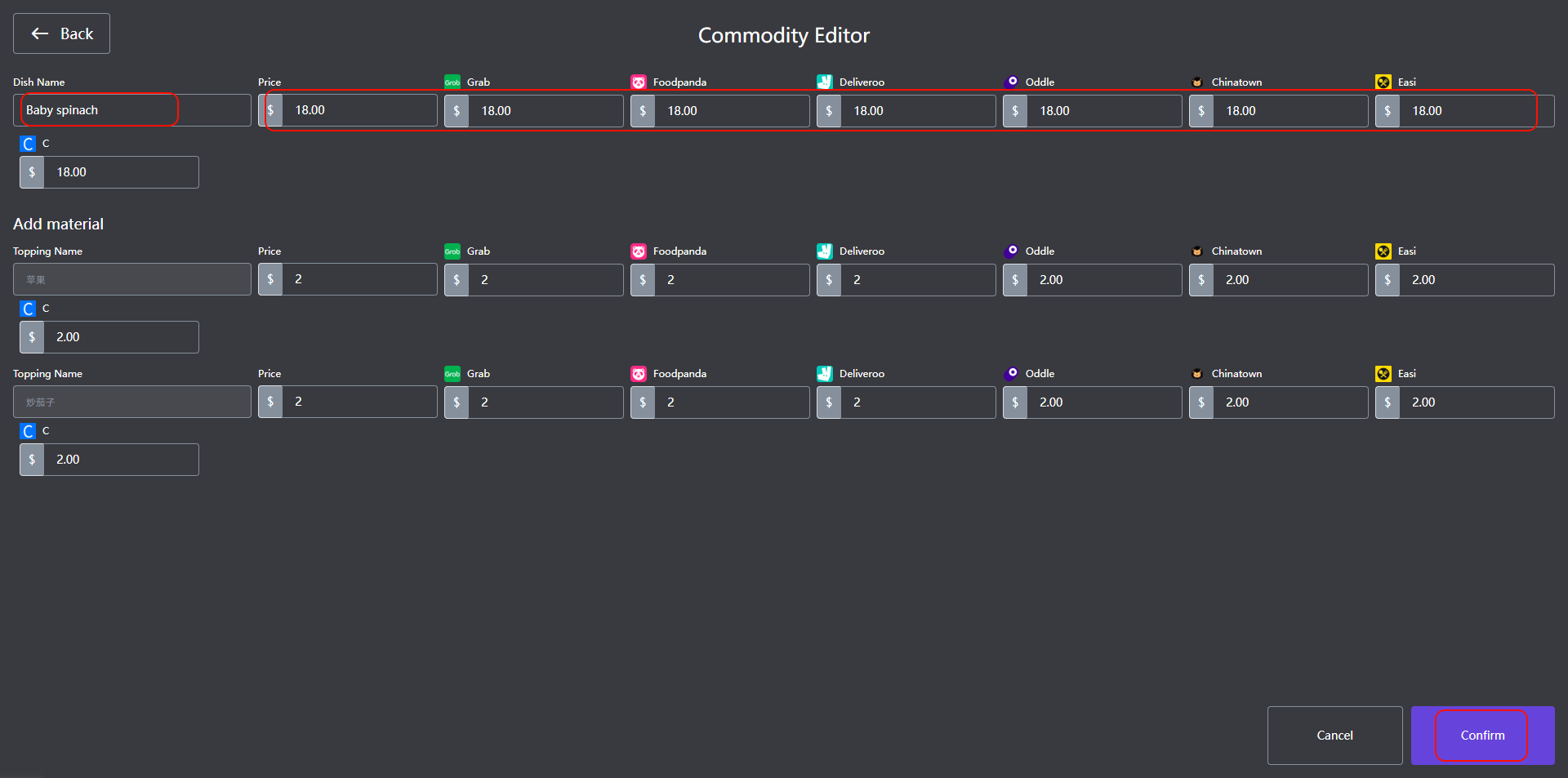Click the Deliveroo icon in the dish row
1568x778 pixels.
coord(824,82)
